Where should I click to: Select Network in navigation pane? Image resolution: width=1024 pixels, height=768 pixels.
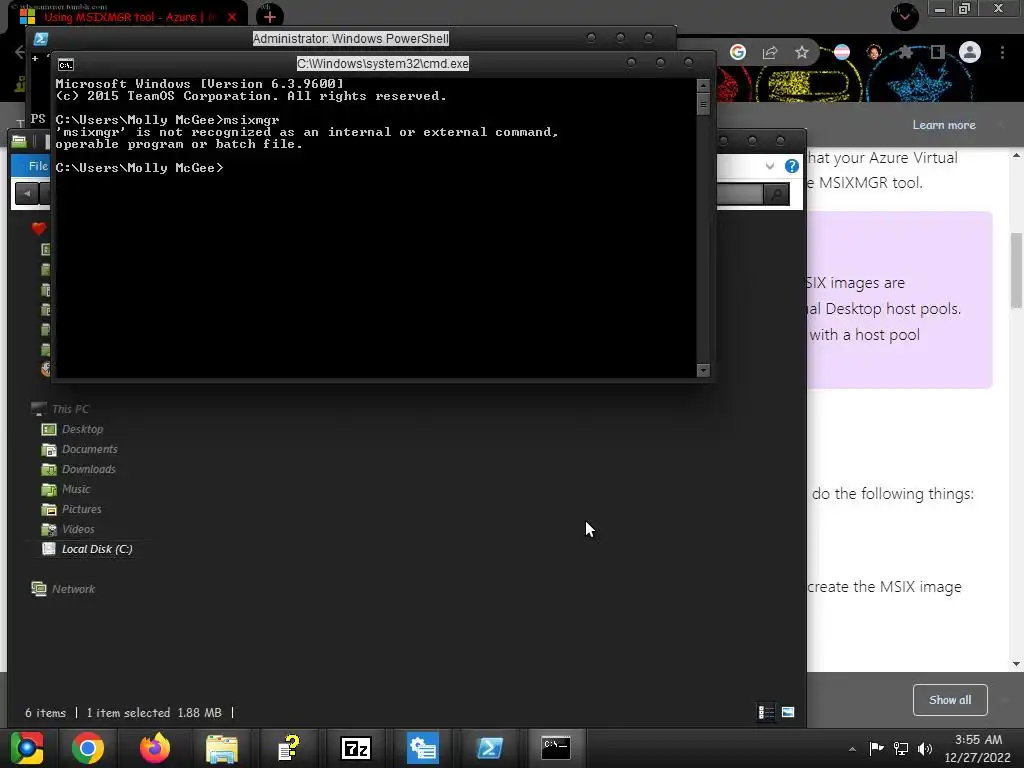click(63, 589)
